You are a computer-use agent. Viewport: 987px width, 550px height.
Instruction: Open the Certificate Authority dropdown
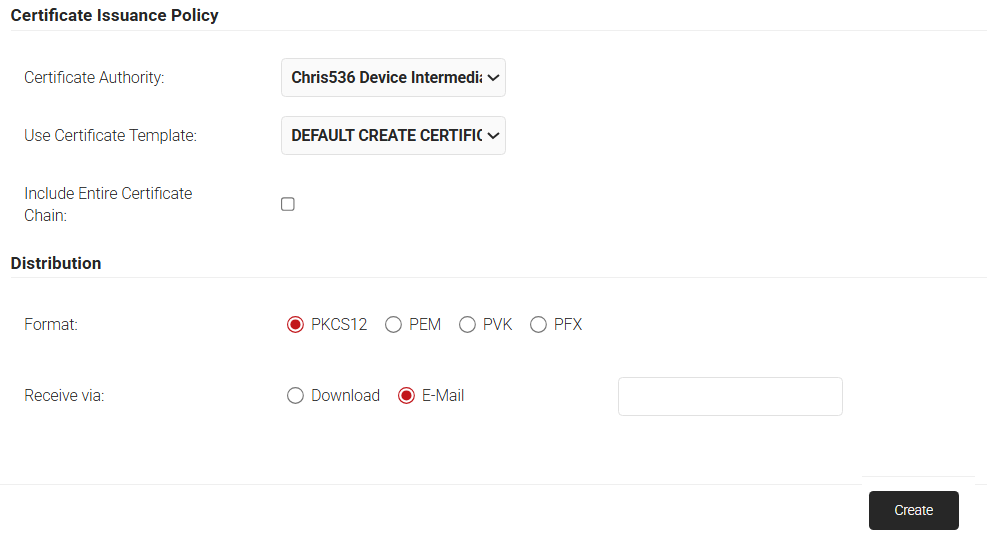click(392, 77)
